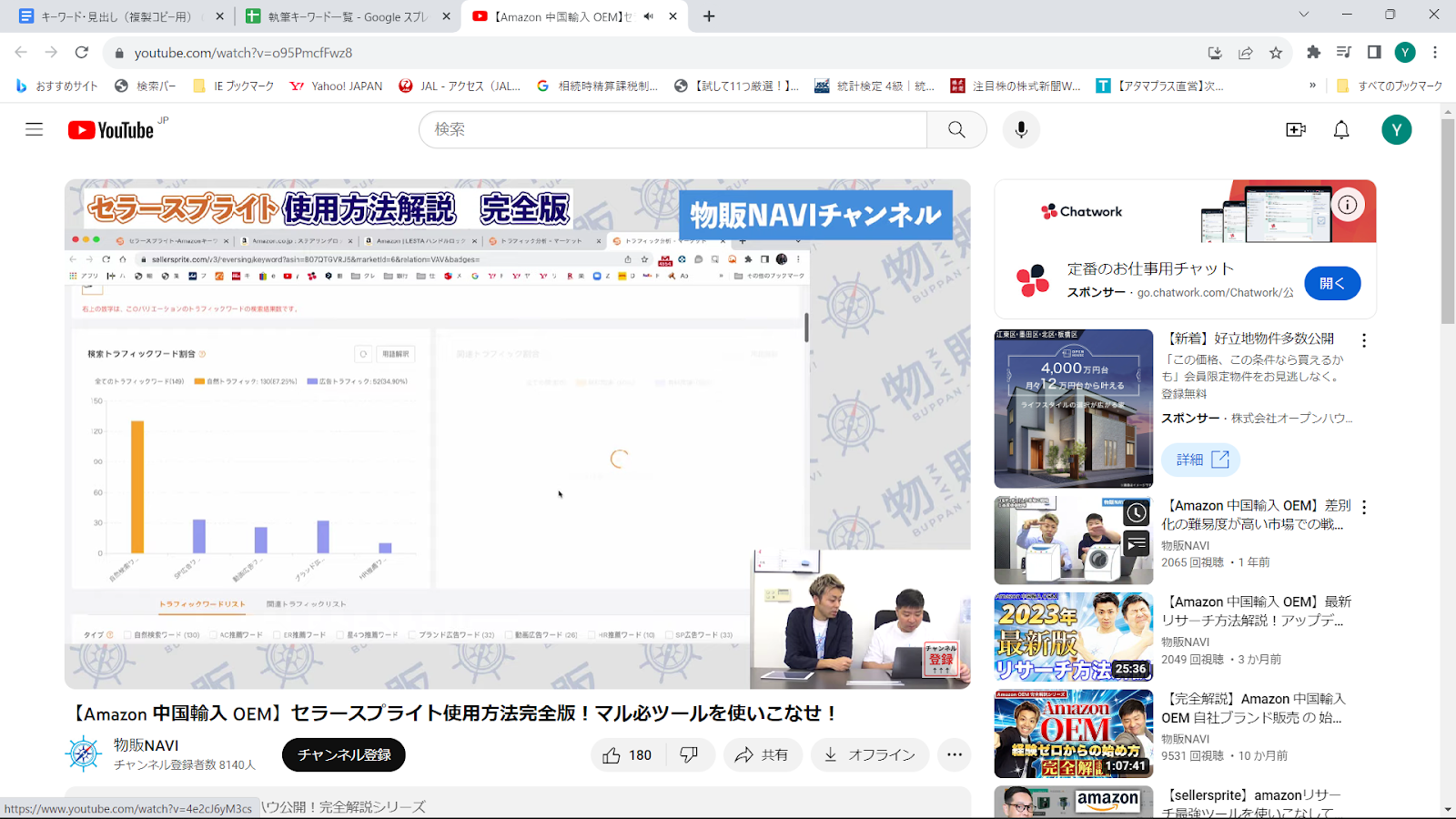Screen dimensions: 1456x819
Task: Open options menu for 好立地物件 ad
Action: [1363, 340]
